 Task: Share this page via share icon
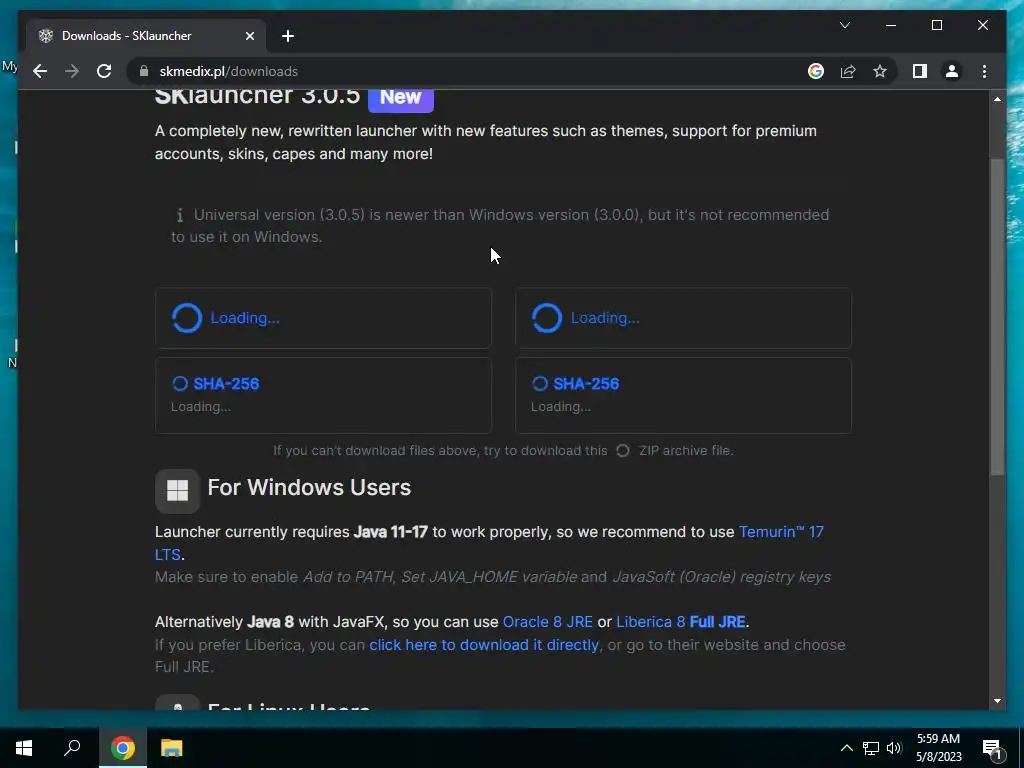tap(848, 71)
